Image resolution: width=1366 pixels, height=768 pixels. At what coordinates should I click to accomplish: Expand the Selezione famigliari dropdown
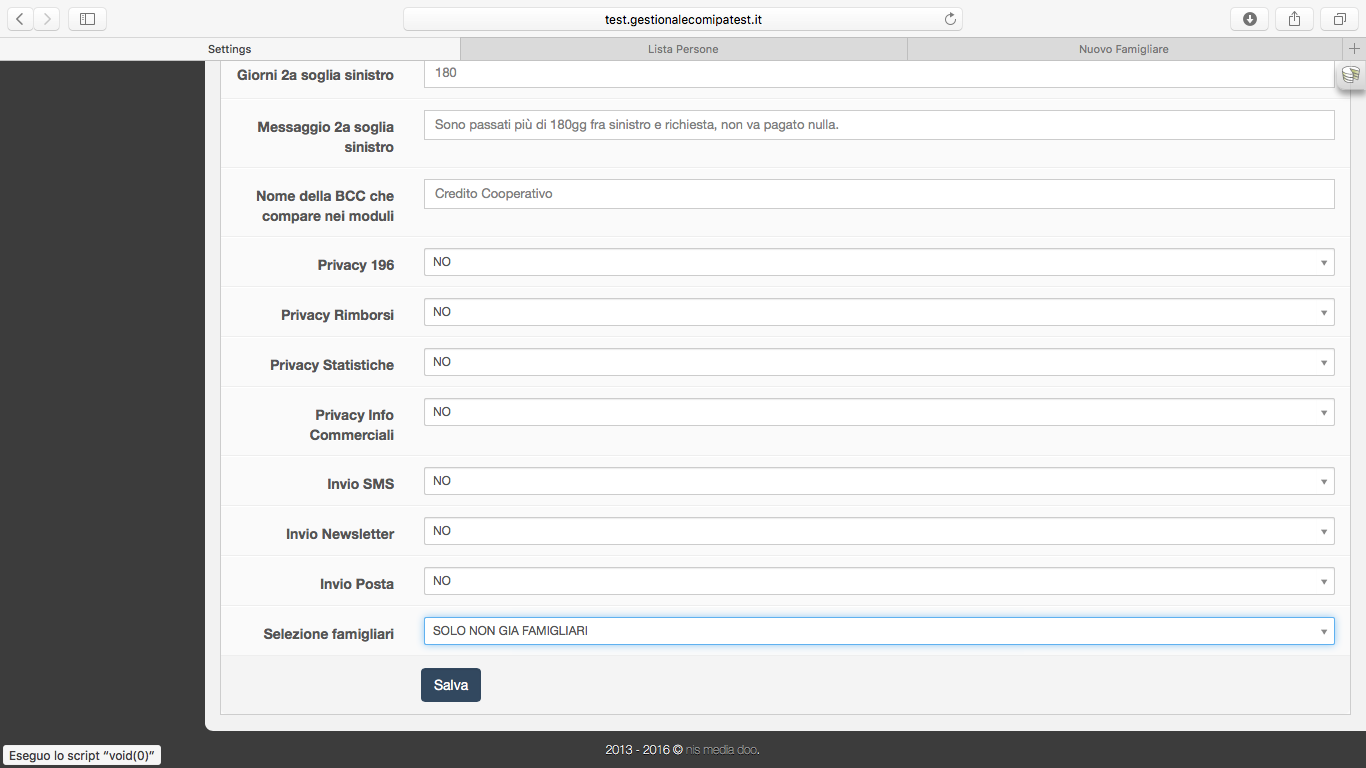click(x=879, y=631)
